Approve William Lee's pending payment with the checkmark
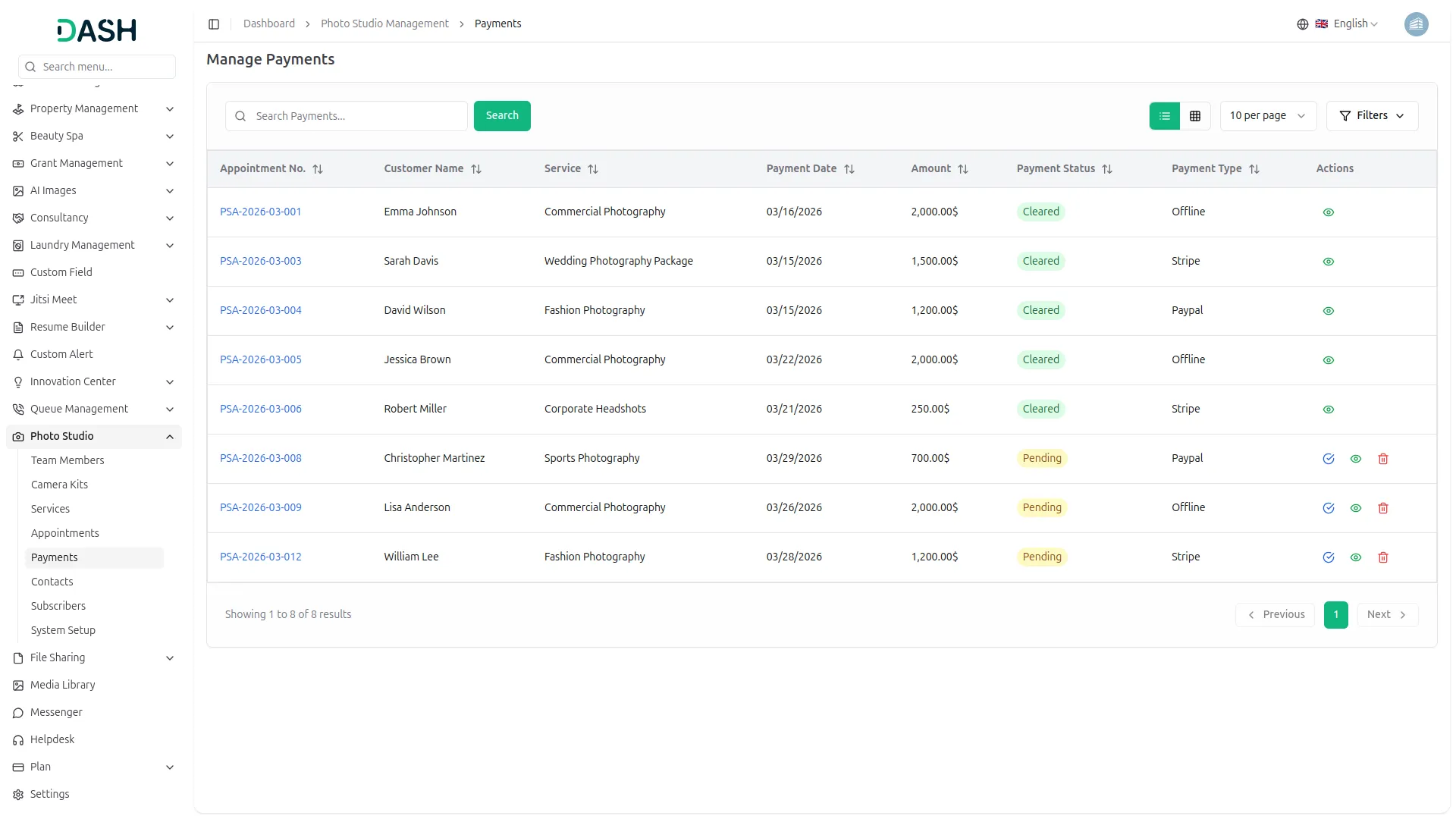 click(x=1329, y=557)
